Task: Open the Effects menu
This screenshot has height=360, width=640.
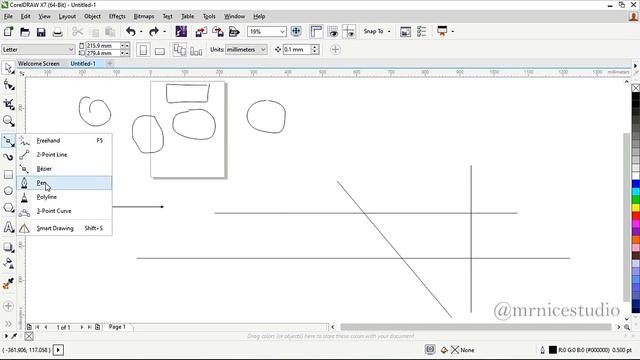Action: pyautogui.click(x=117, y=16)
